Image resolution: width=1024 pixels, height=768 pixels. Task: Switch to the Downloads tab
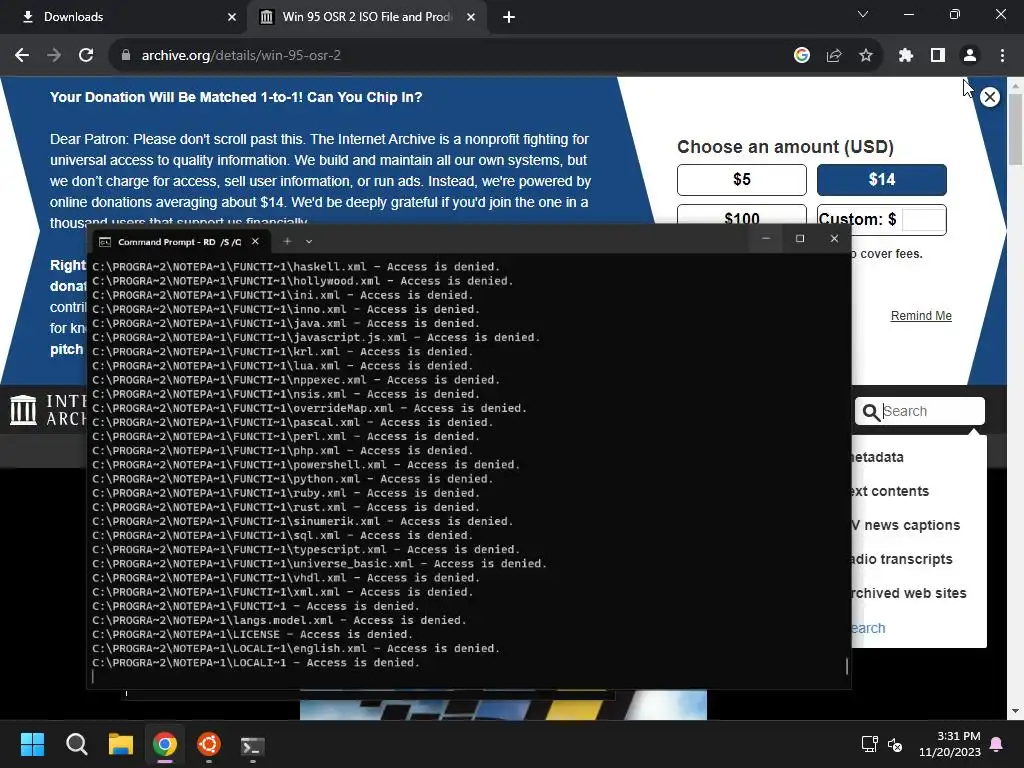tap(124, 17)
